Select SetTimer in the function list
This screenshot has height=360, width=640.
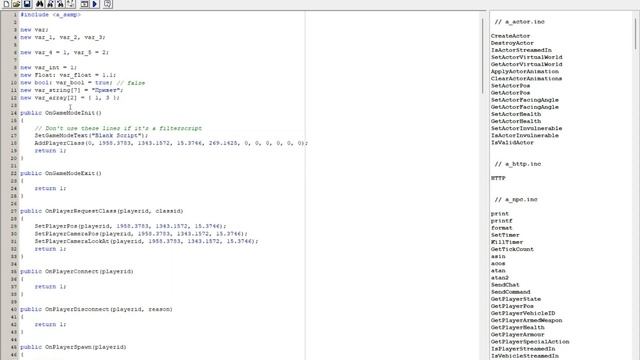[505, 235]
